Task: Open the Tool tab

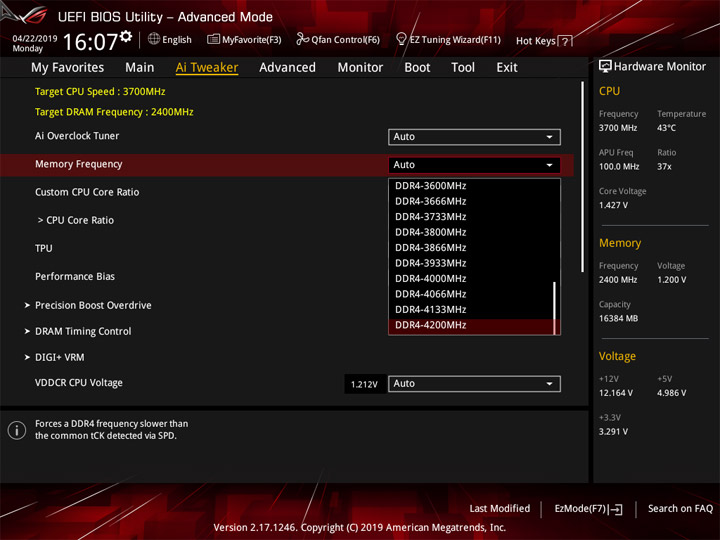Action: pyautogui.click(x=463, y=68)
